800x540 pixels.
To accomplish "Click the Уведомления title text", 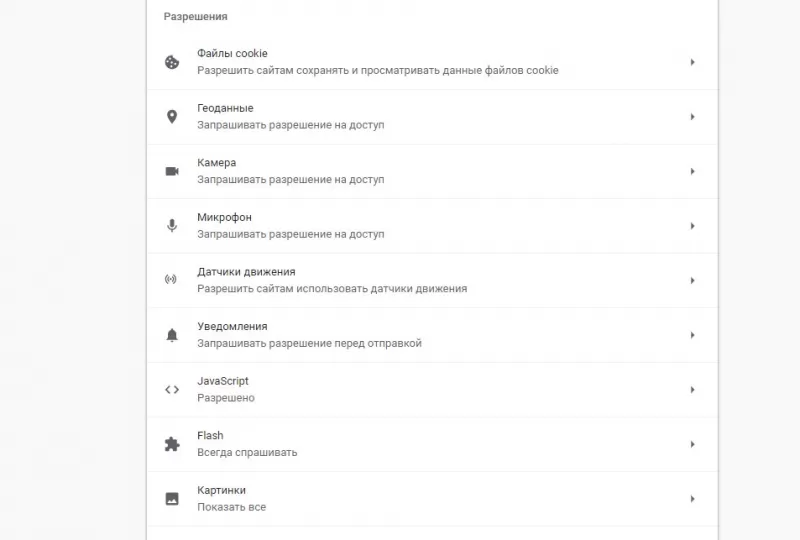I will pyautogui.click(x=232, y=326).
